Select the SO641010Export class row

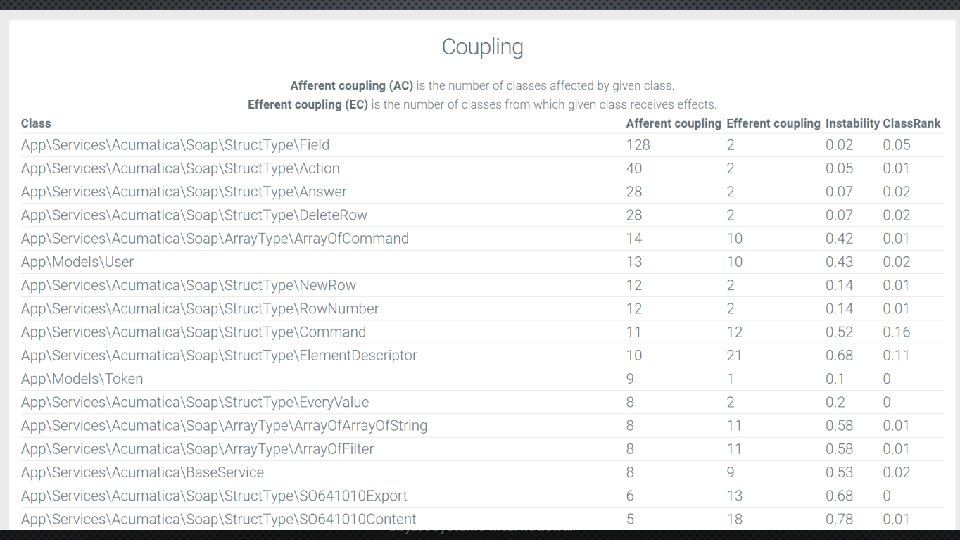click(214, 495)
